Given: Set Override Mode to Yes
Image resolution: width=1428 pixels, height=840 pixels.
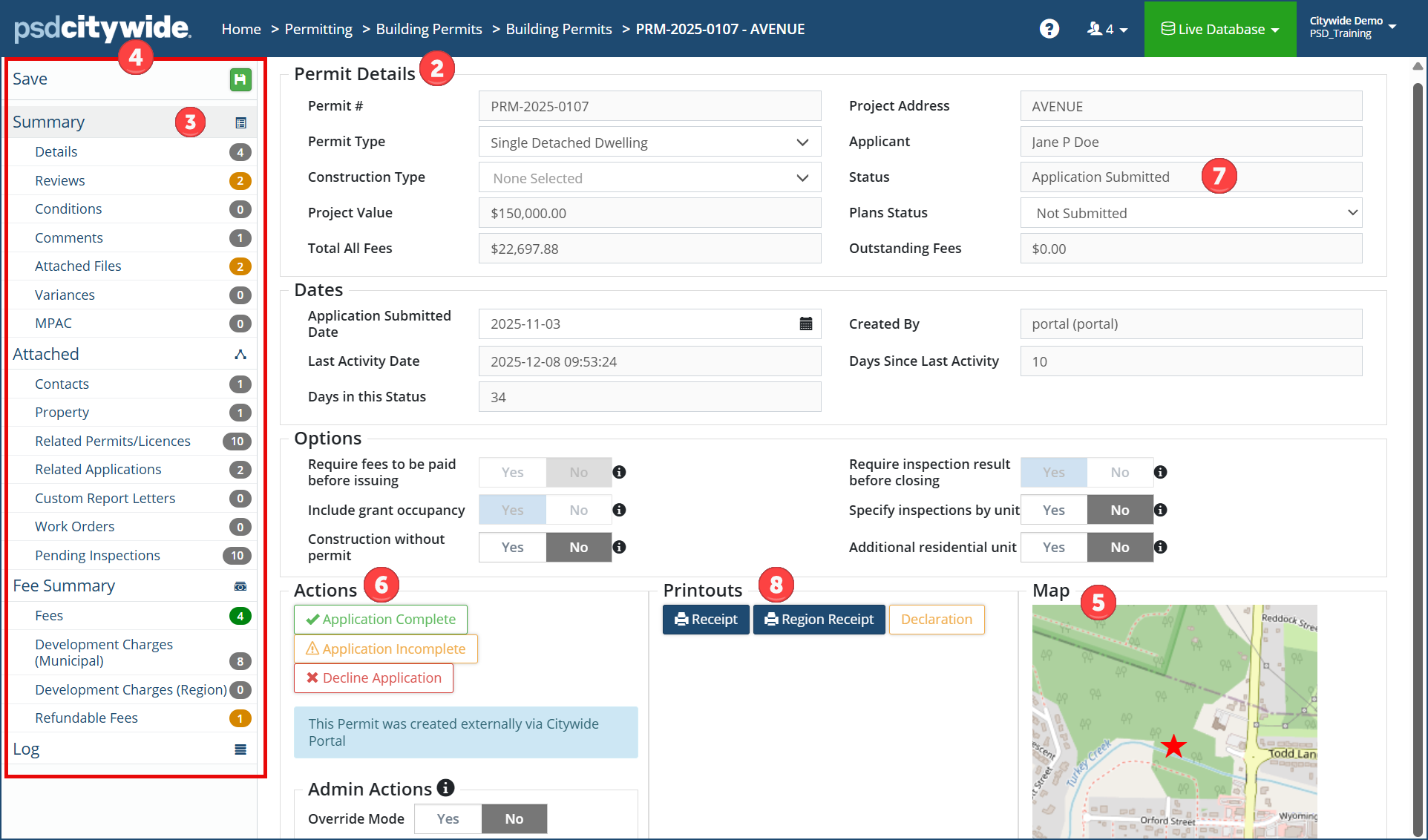Looking at the screenshot, I should click(448, 818).
